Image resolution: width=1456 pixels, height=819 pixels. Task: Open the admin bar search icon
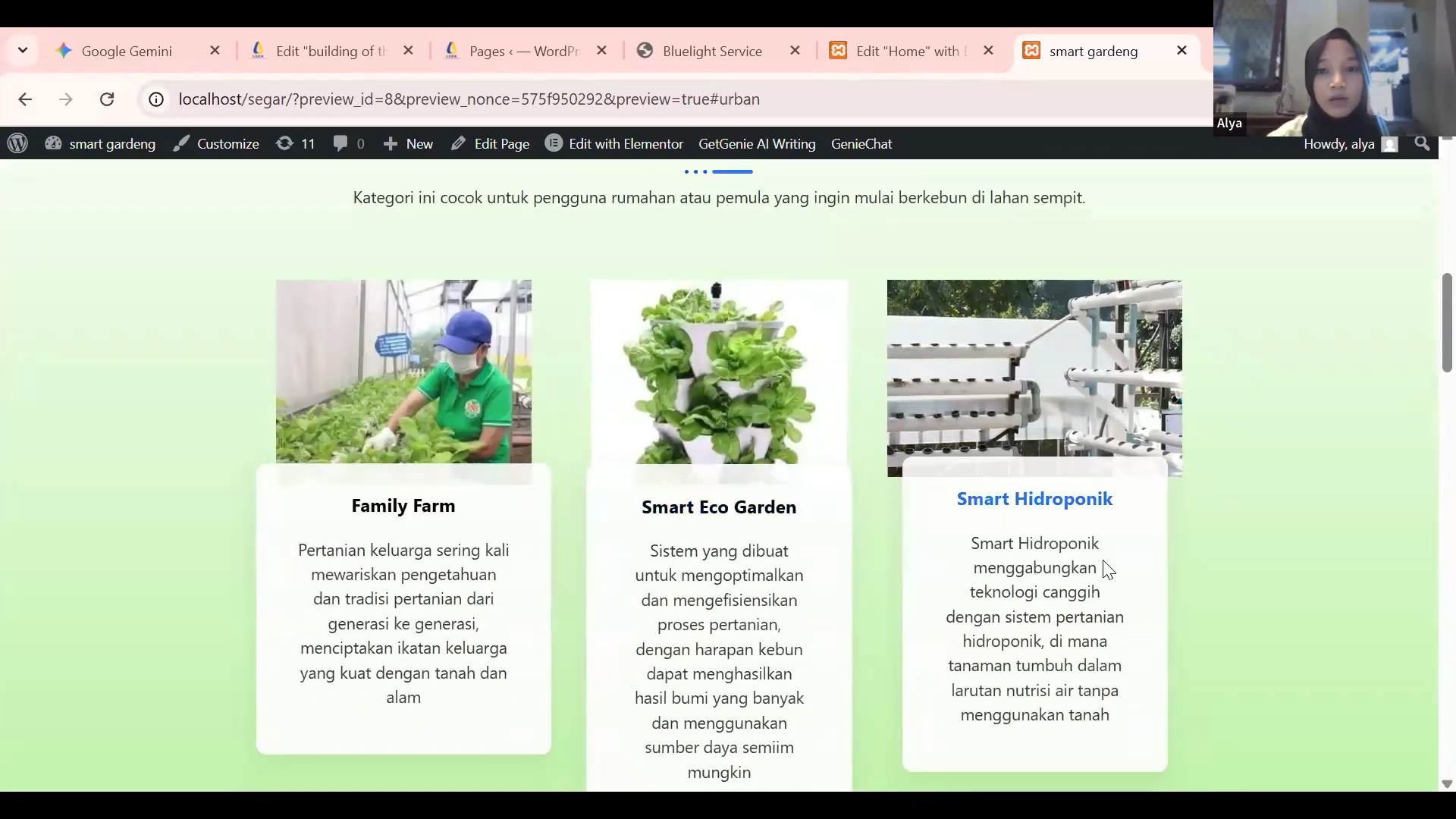click(1421, 143)
